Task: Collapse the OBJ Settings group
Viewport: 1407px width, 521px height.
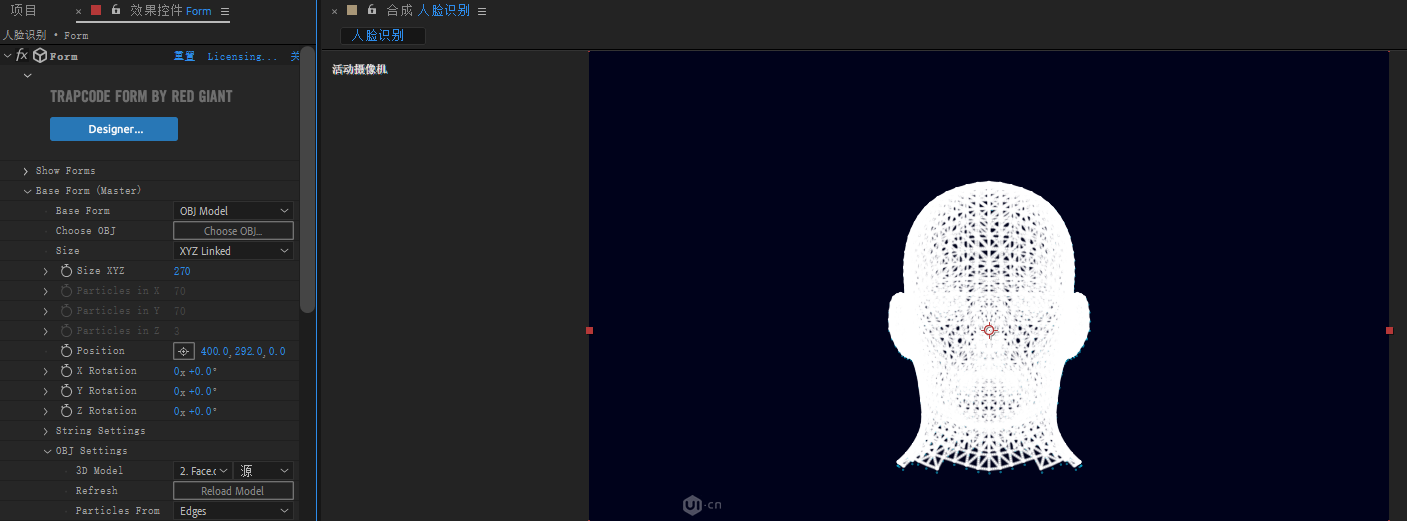Action: tap(47, 451)
